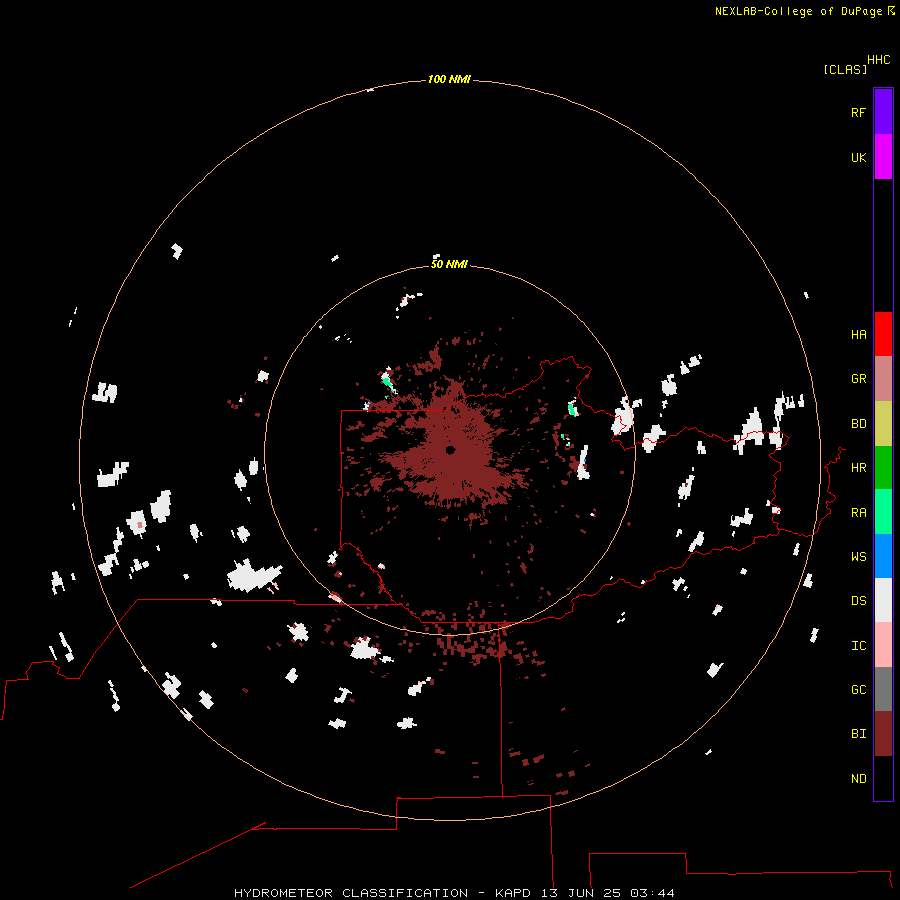Click the GC legend label

(x=858, y=690)
